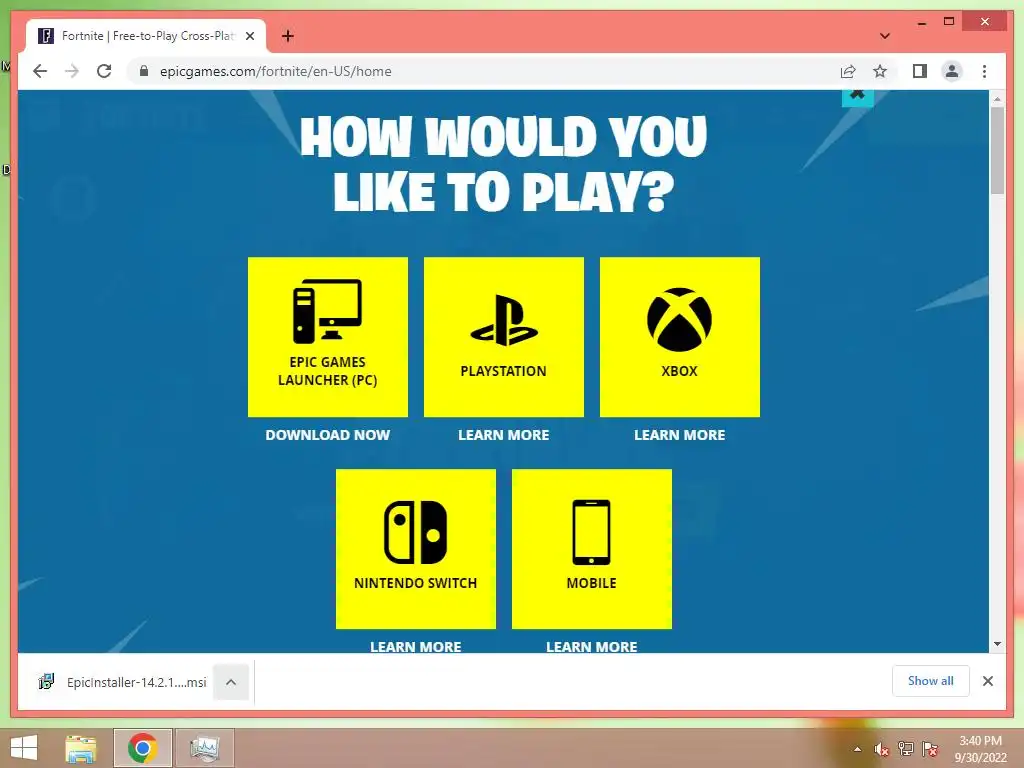Open the tab search dropdown
Viewport: 1024px width, 768px height.
tap(885, 36)
